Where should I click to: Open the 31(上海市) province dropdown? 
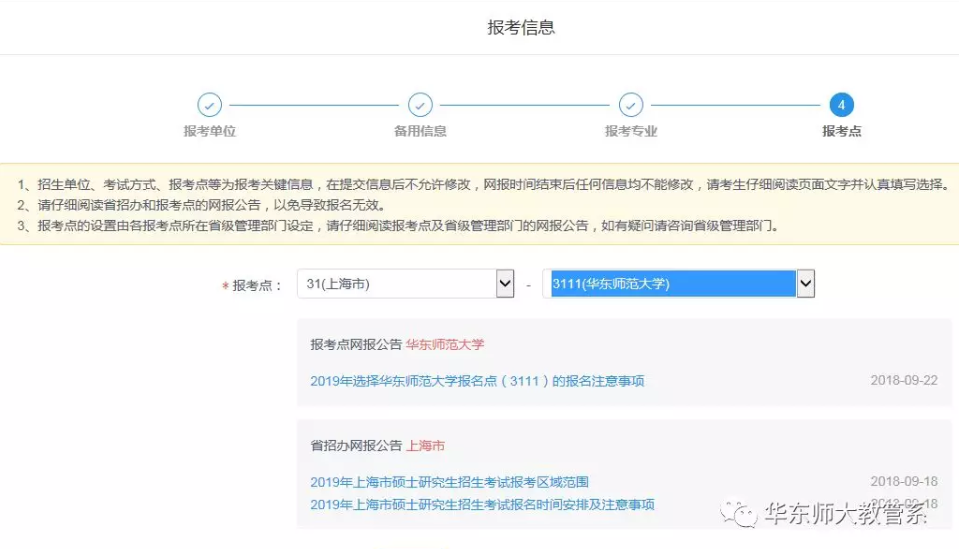406,284
